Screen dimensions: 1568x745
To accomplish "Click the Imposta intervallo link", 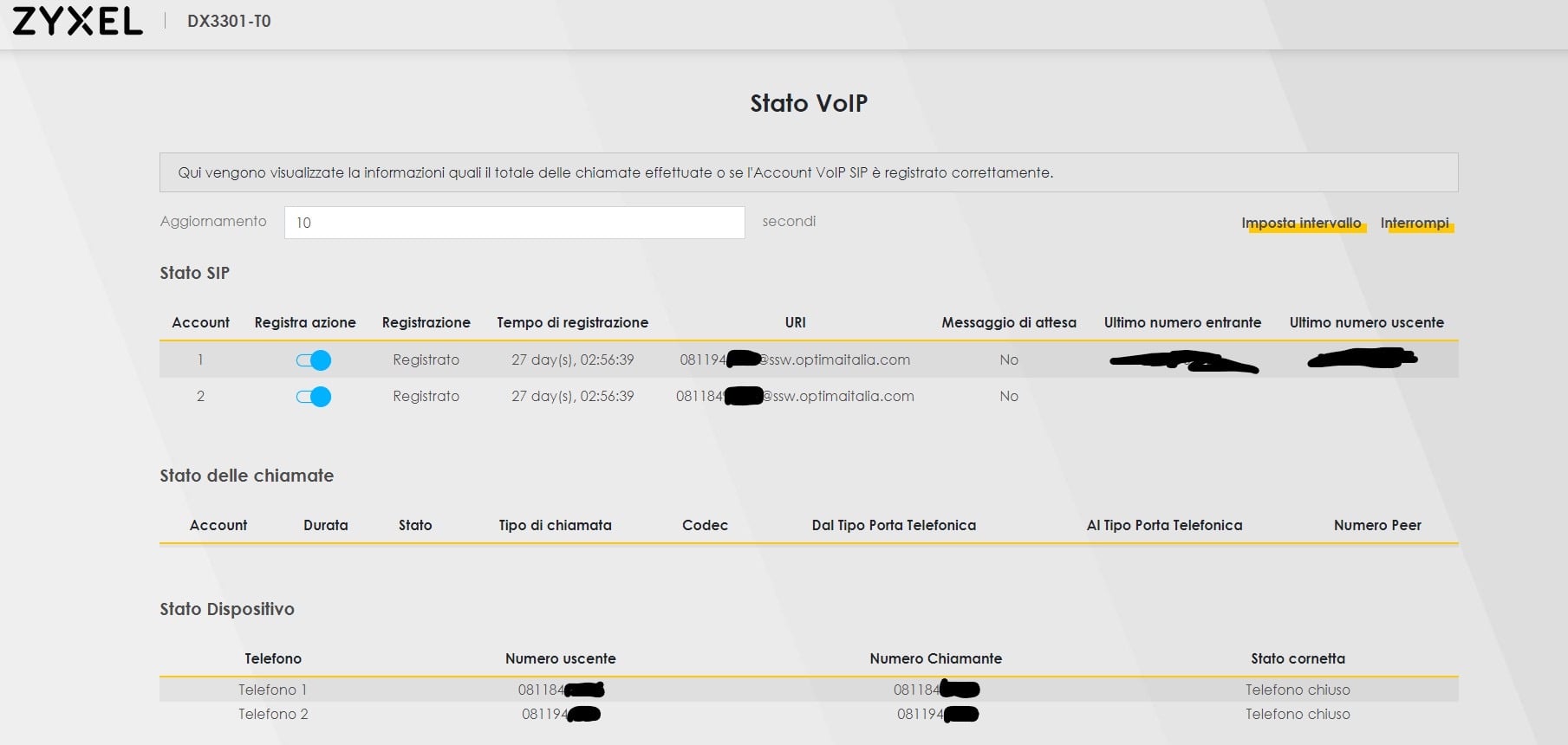I will (1301, 223).
